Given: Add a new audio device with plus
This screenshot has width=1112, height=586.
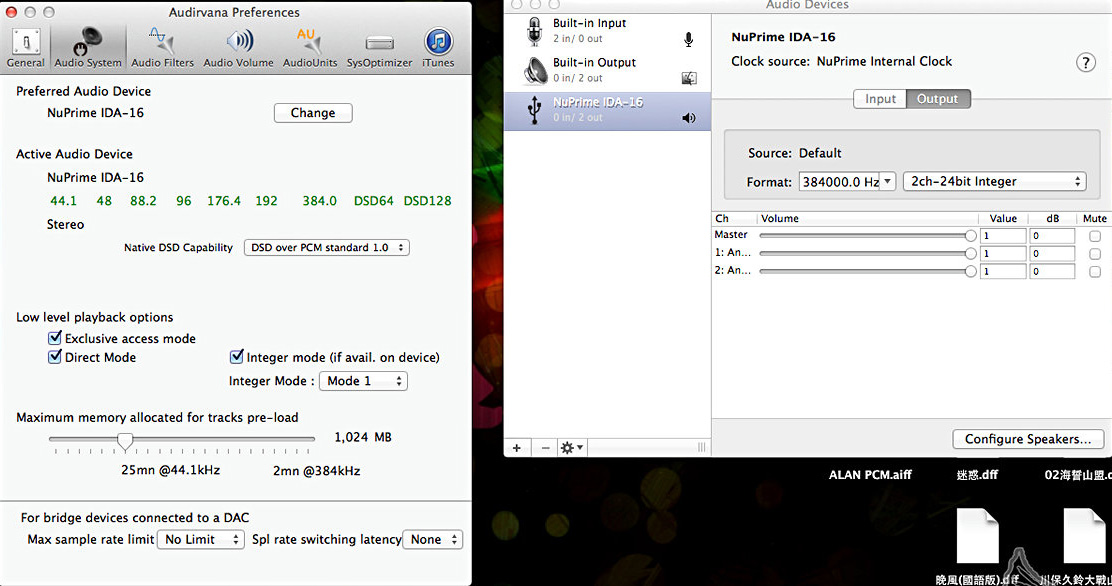Looking at the screenshot, I should [517, 448].
